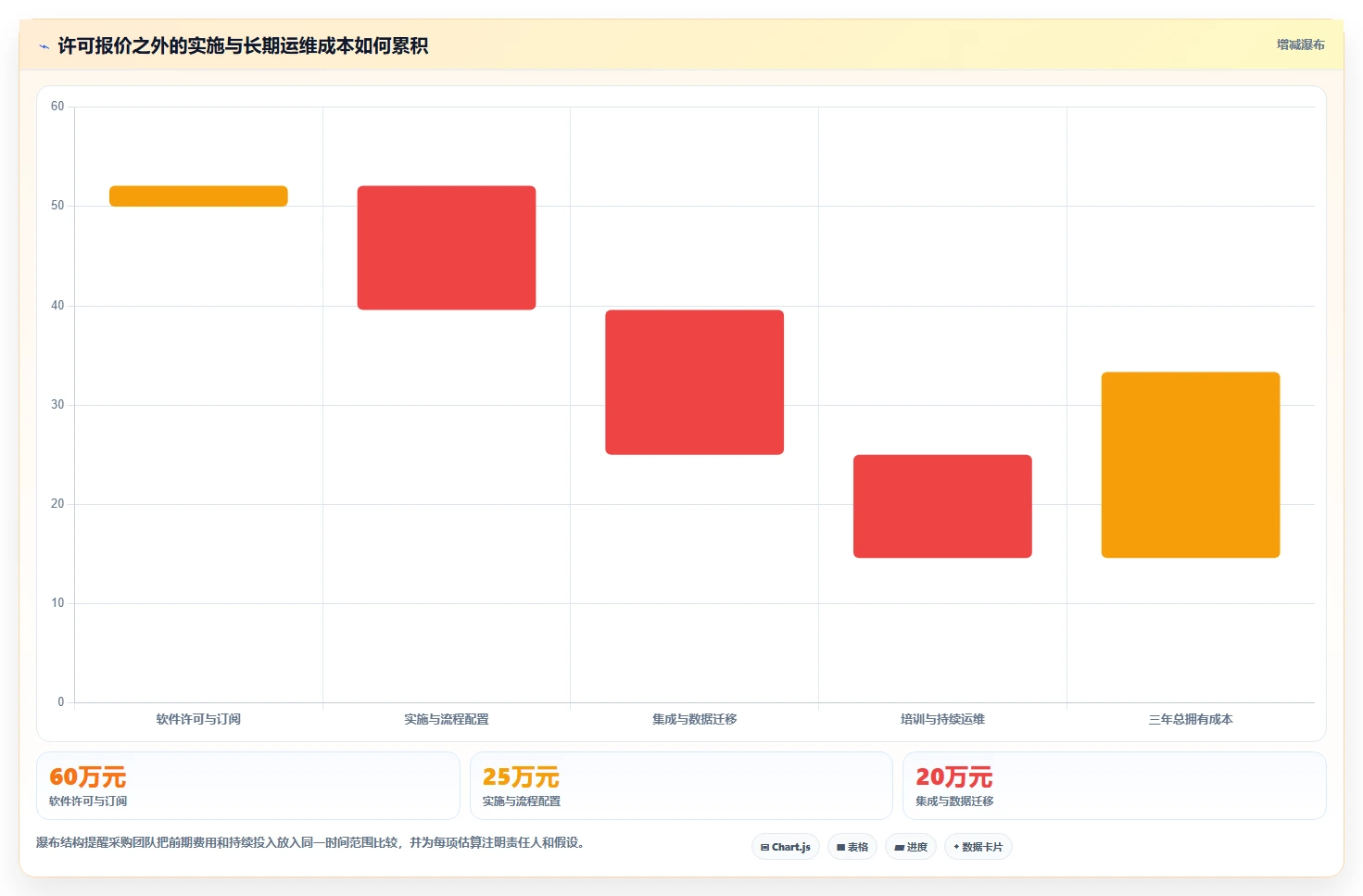This screenshot has height=896, width=1363.
Task: Click the 数据卡片 tag chip
Action: pyautogui.click(x=978, y=847)
